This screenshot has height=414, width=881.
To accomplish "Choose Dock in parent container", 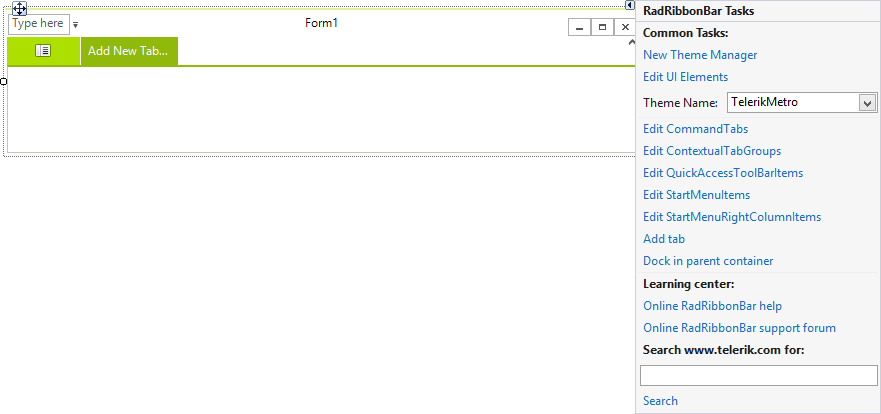I will [x=708, y=261].
